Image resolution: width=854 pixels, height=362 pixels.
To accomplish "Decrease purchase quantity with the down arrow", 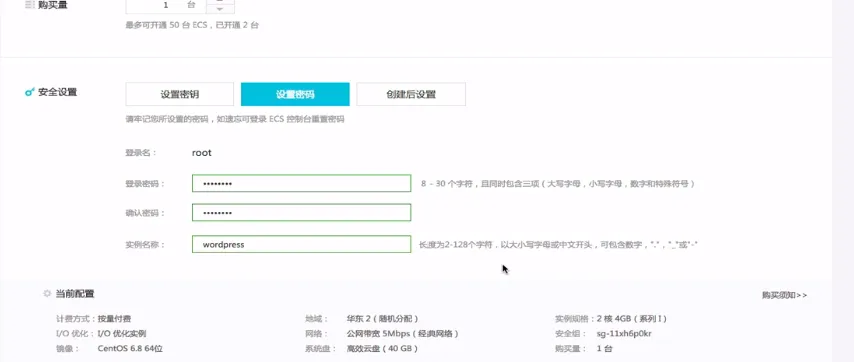I will point(220,9).
